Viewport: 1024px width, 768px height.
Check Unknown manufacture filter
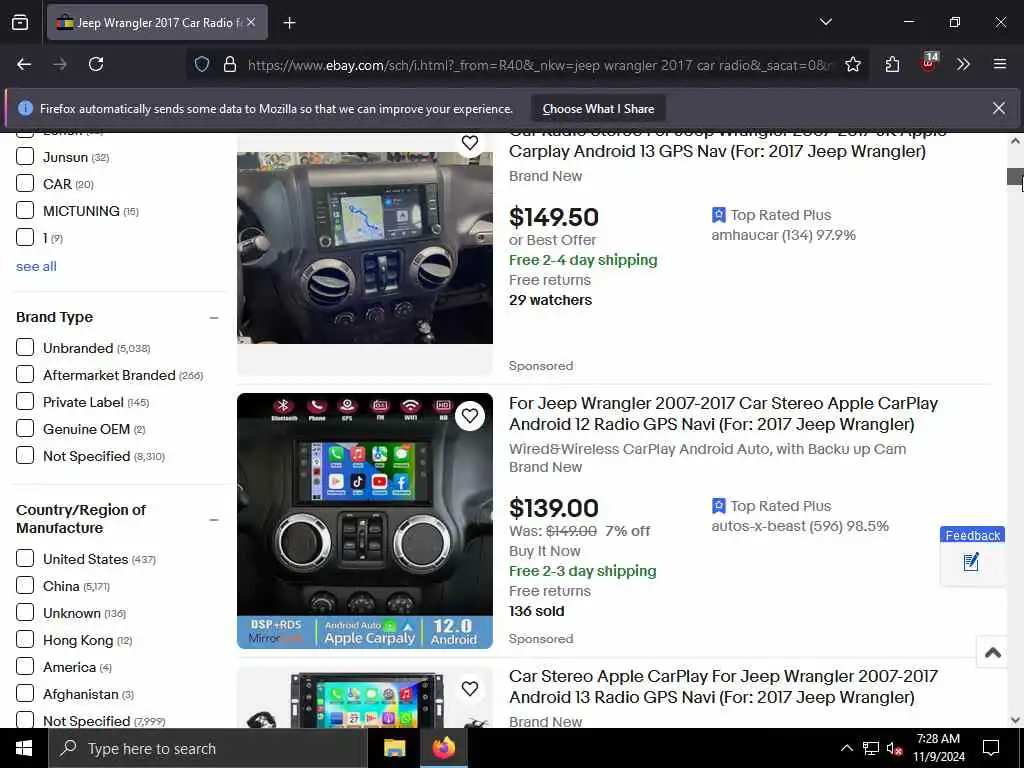click(25, 613)
